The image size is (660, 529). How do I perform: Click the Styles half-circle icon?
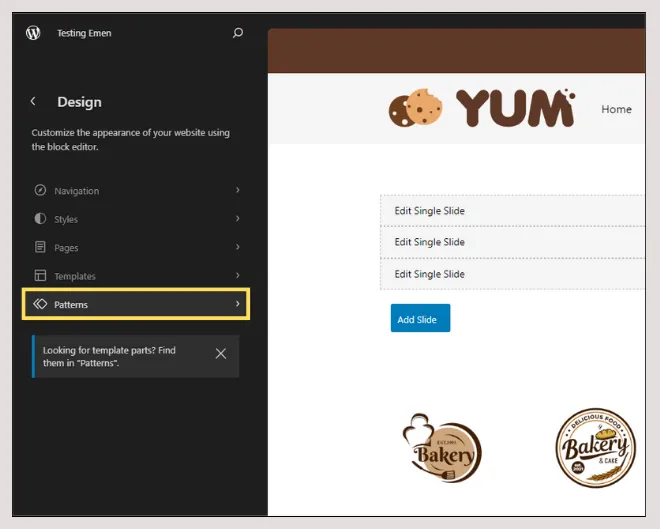40,219
